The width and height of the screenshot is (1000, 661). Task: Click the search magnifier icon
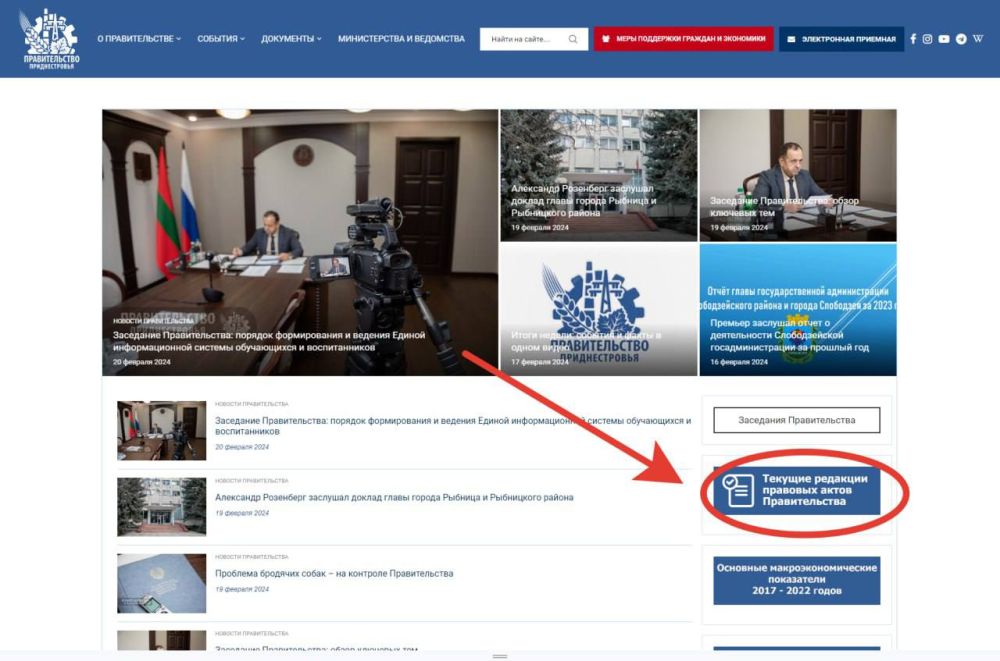(573, 39)
